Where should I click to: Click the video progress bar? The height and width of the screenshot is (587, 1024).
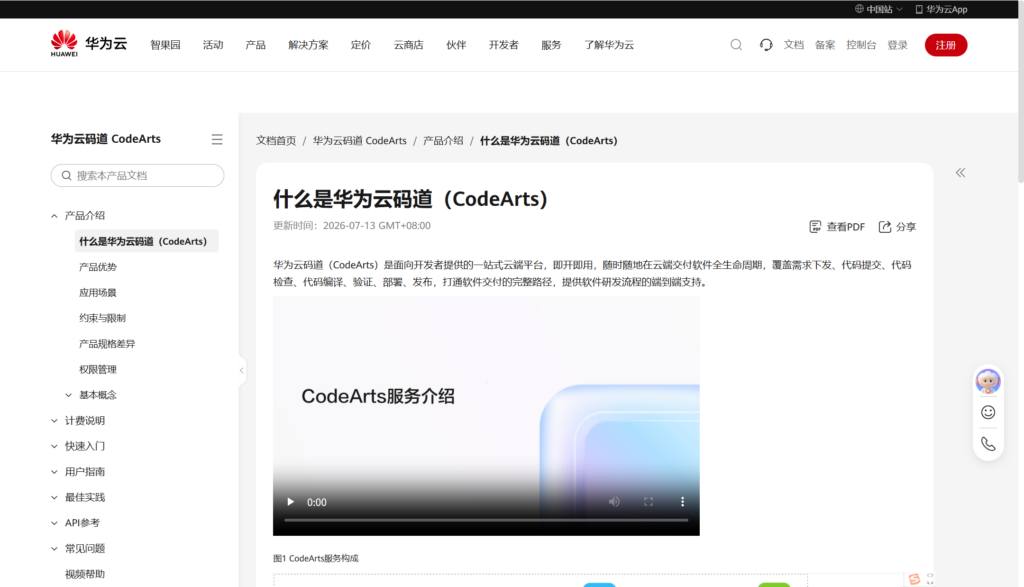(486, 520)
